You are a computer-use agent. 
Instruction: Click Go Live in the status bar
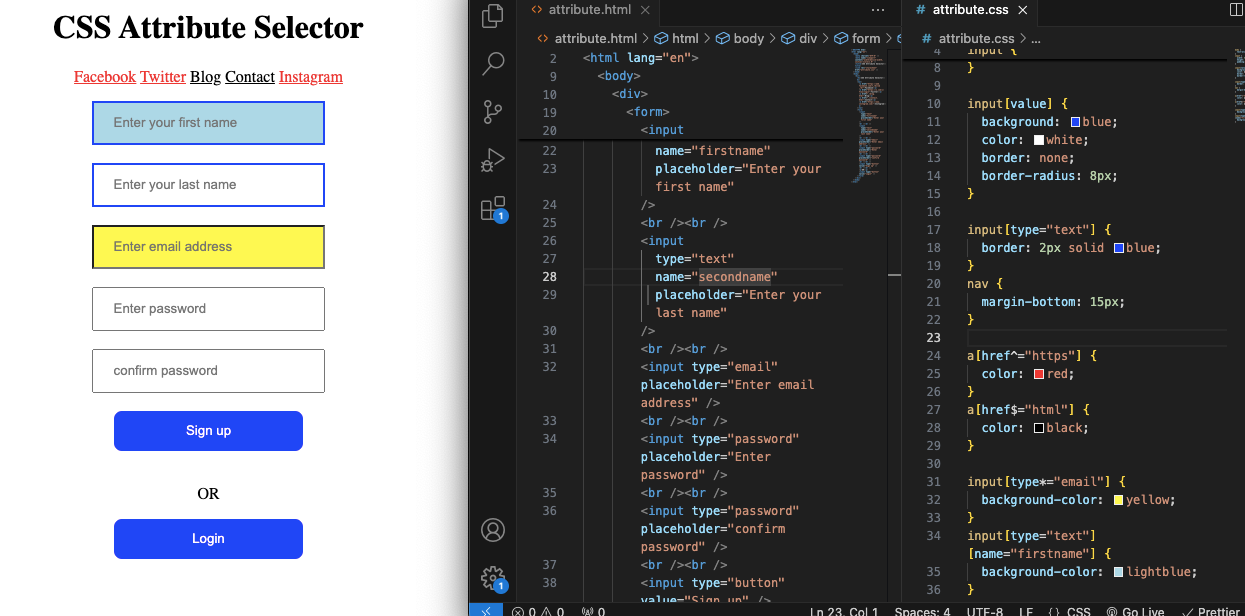[1135, 611]
